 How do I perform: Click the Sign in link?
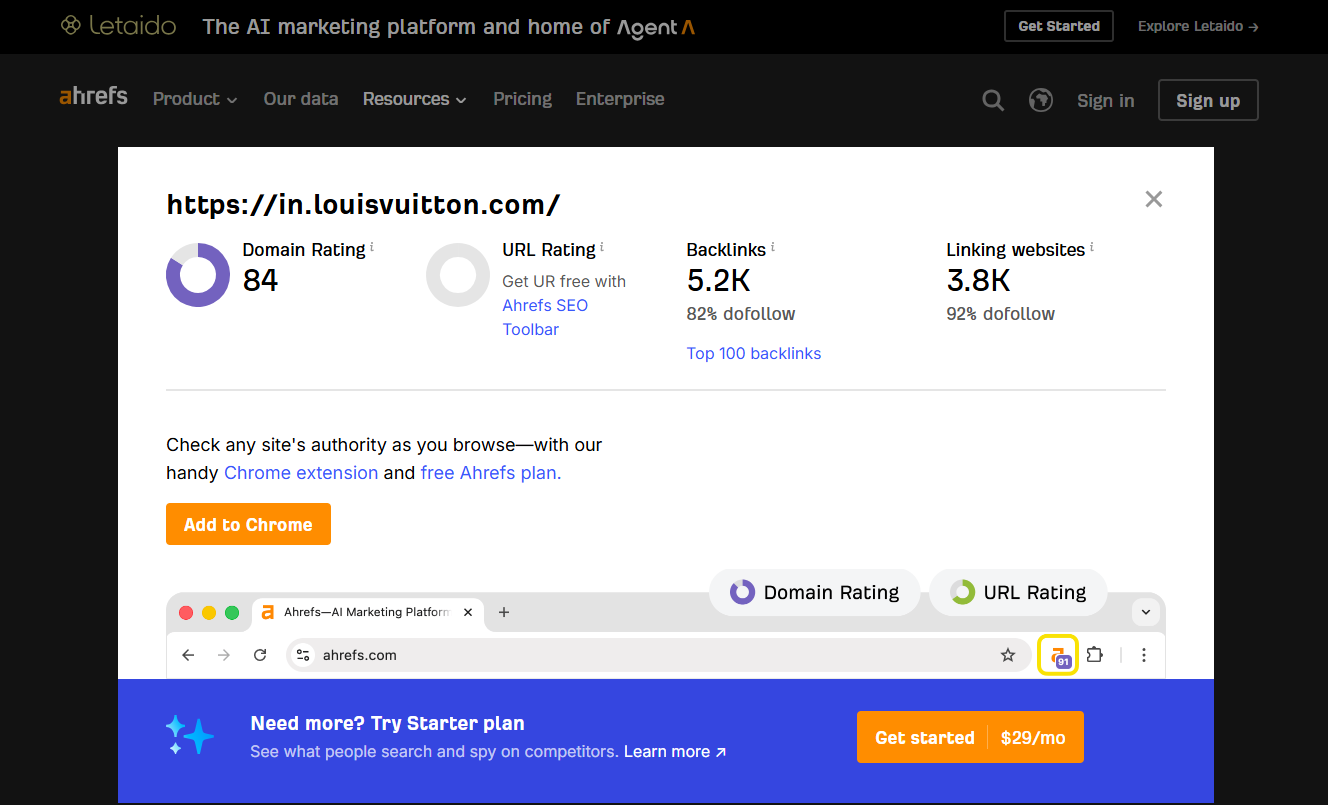click(1105, 100)
